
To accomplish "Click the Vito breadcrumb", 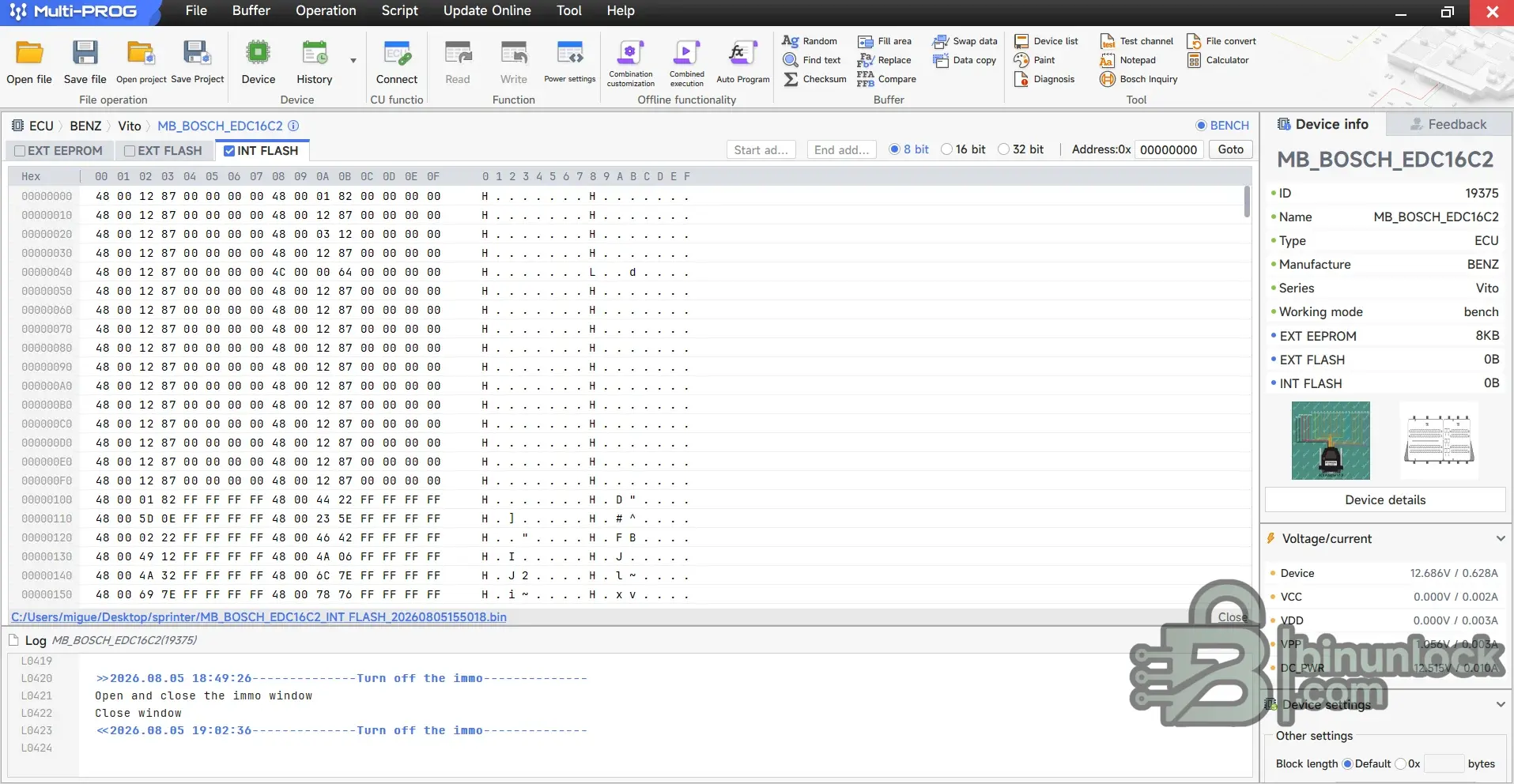I will (x=130, y=126).
